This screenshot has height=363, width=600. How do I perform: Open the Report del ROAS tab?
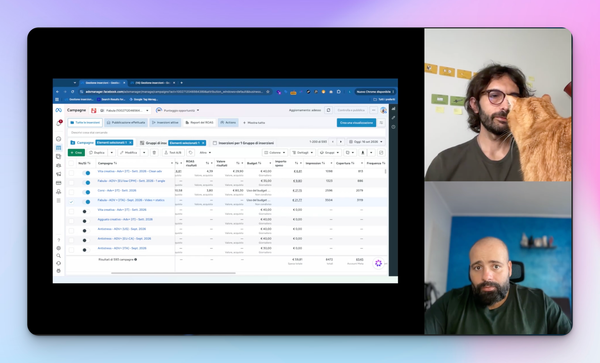coord(199,123)
